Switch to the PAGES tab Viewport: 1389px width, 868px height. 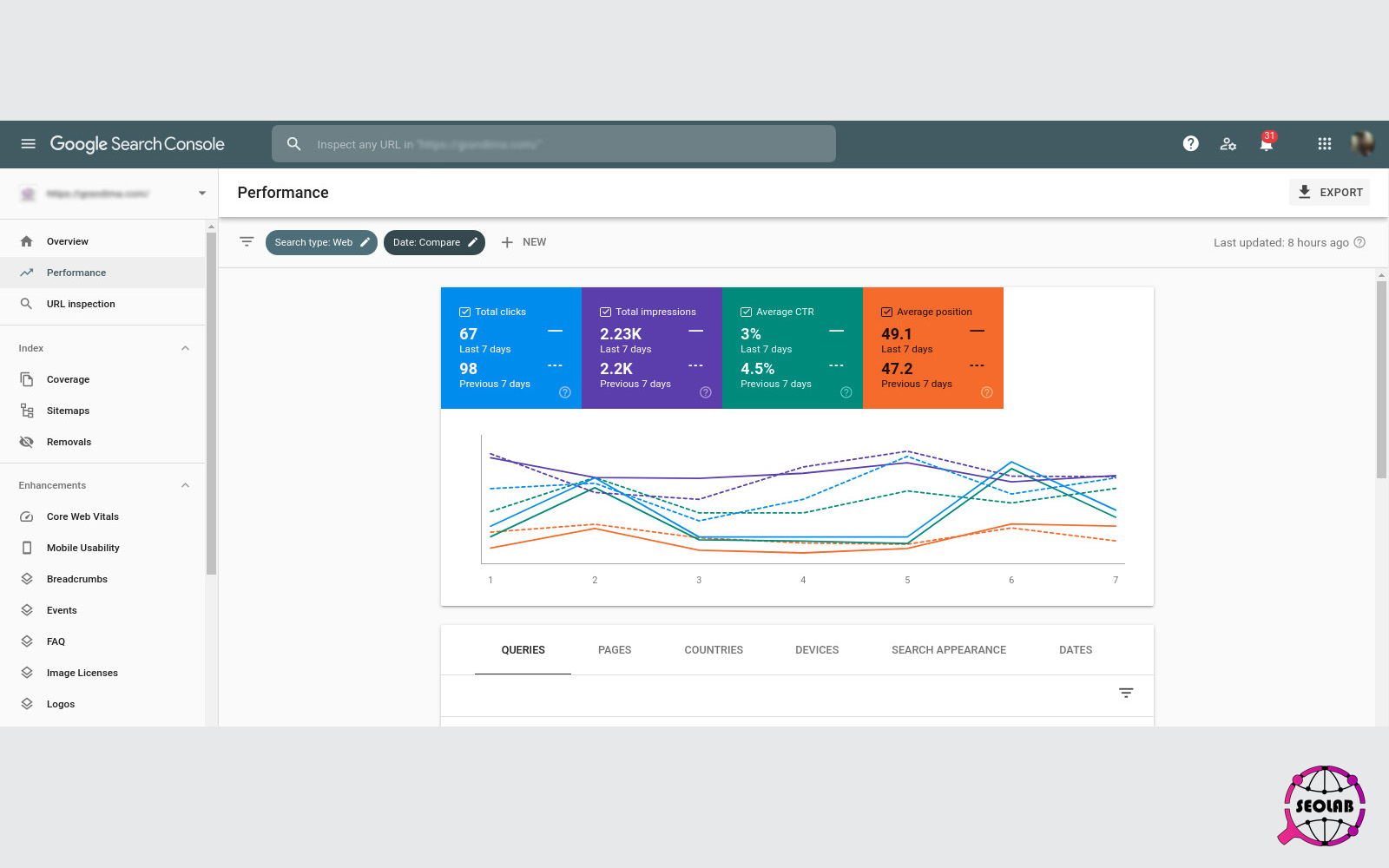[x=615, y=650]
